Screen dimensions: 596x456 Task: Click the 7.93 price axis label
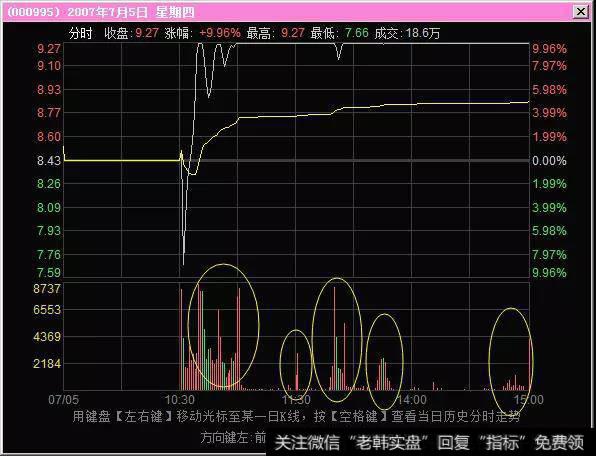pos(49,231)
